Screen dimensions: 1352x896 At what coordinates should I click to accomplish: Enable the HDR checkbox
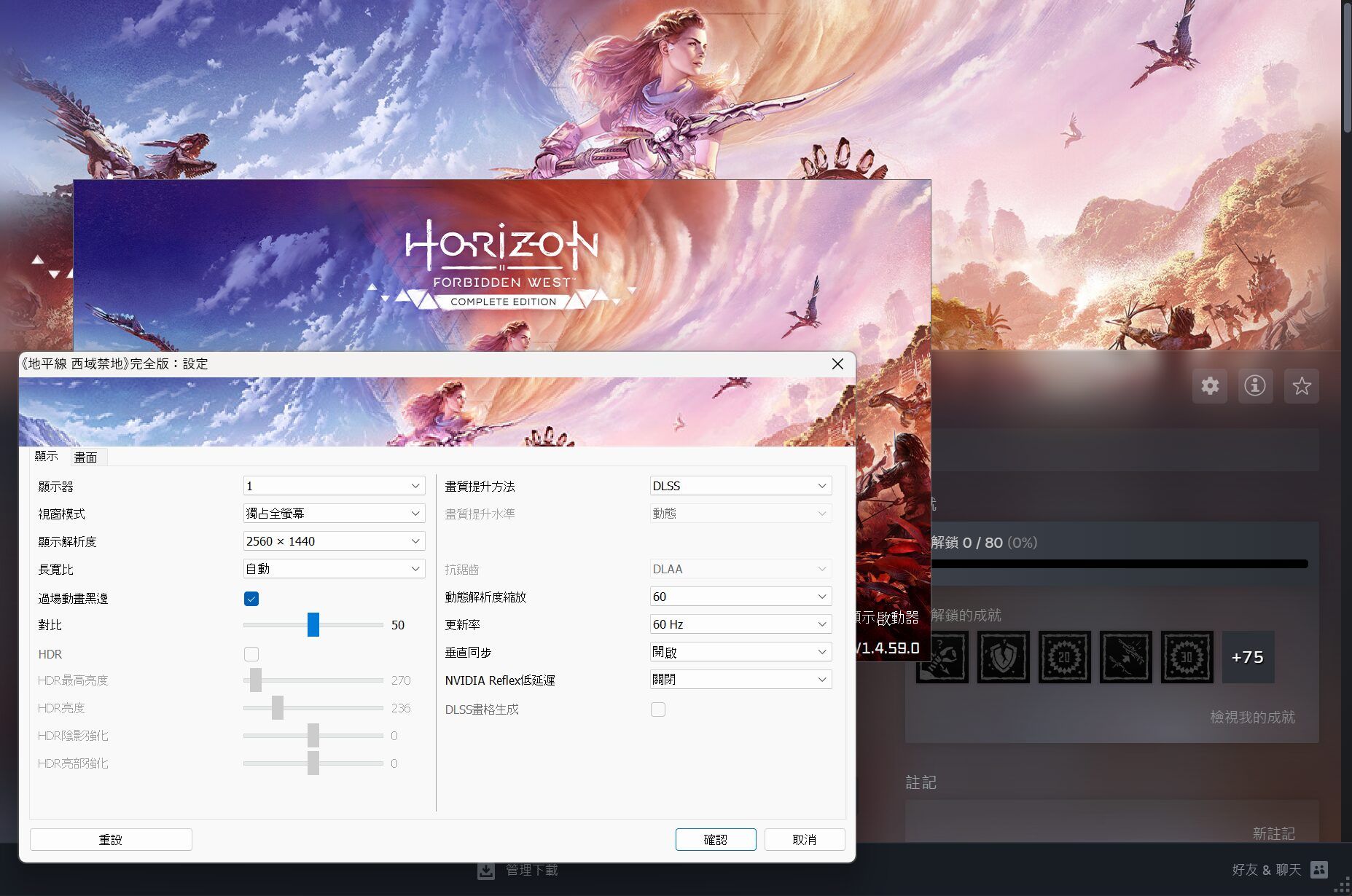251,654
